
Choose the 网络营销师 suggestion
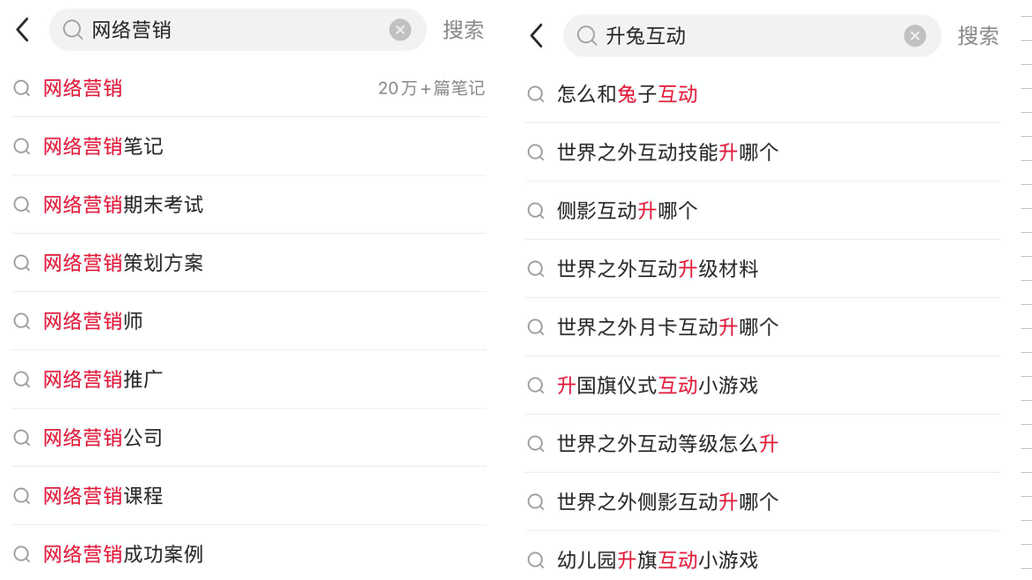(x=249, y=321)
